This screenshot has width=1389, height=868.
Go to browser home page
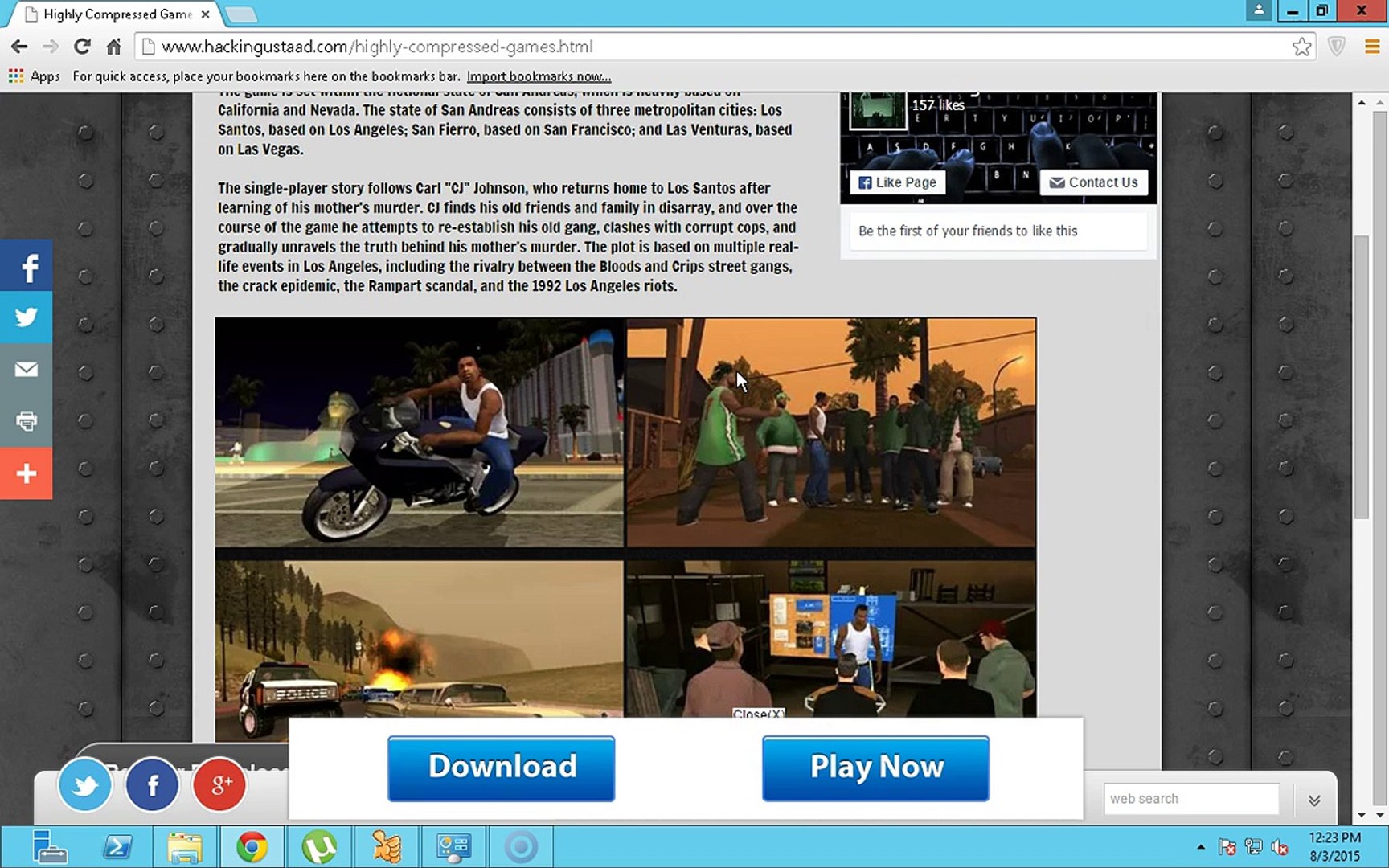(x=113, y=47)
